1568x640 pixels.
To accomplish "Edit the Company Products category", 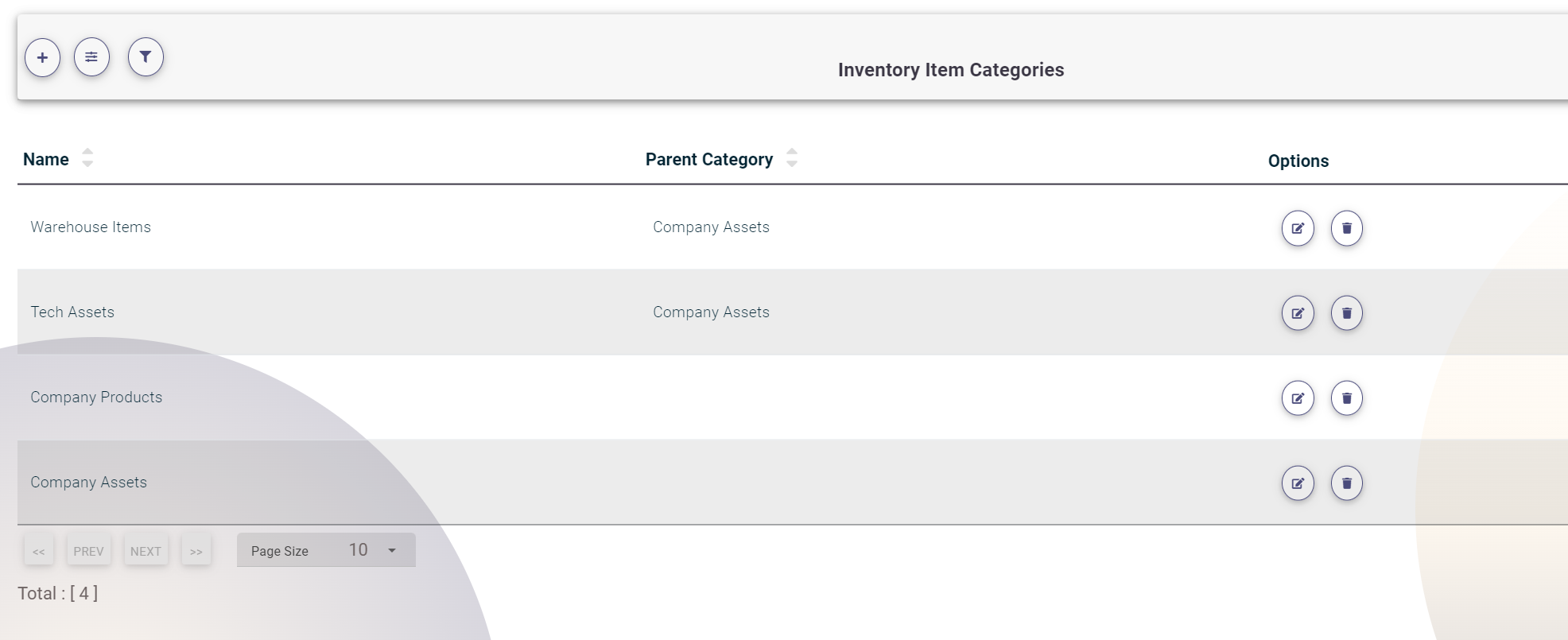I will [1298, 398].
